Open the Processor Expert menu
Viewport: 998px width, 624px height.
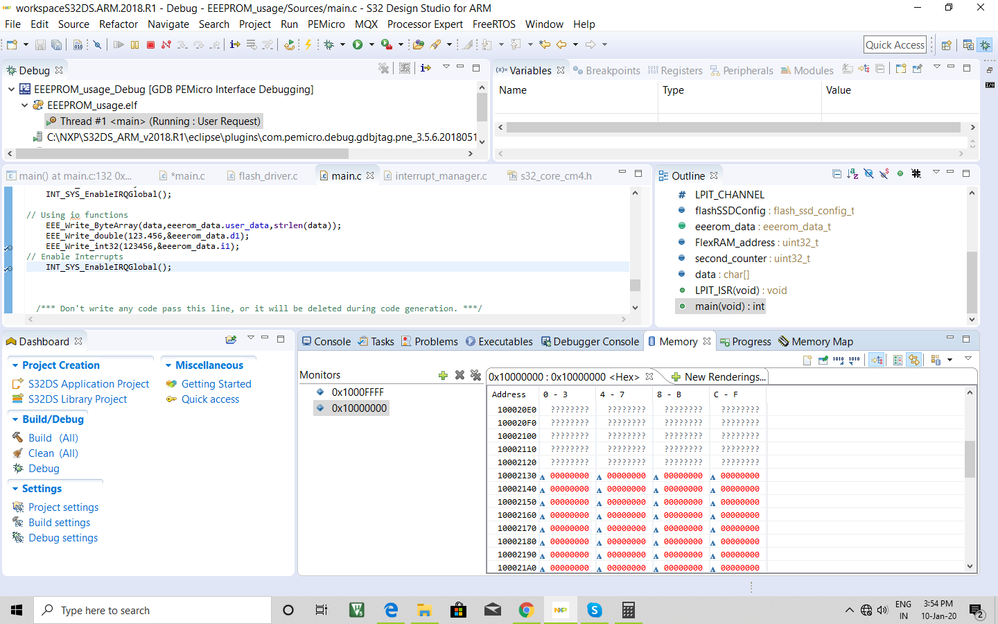point(425,24)
